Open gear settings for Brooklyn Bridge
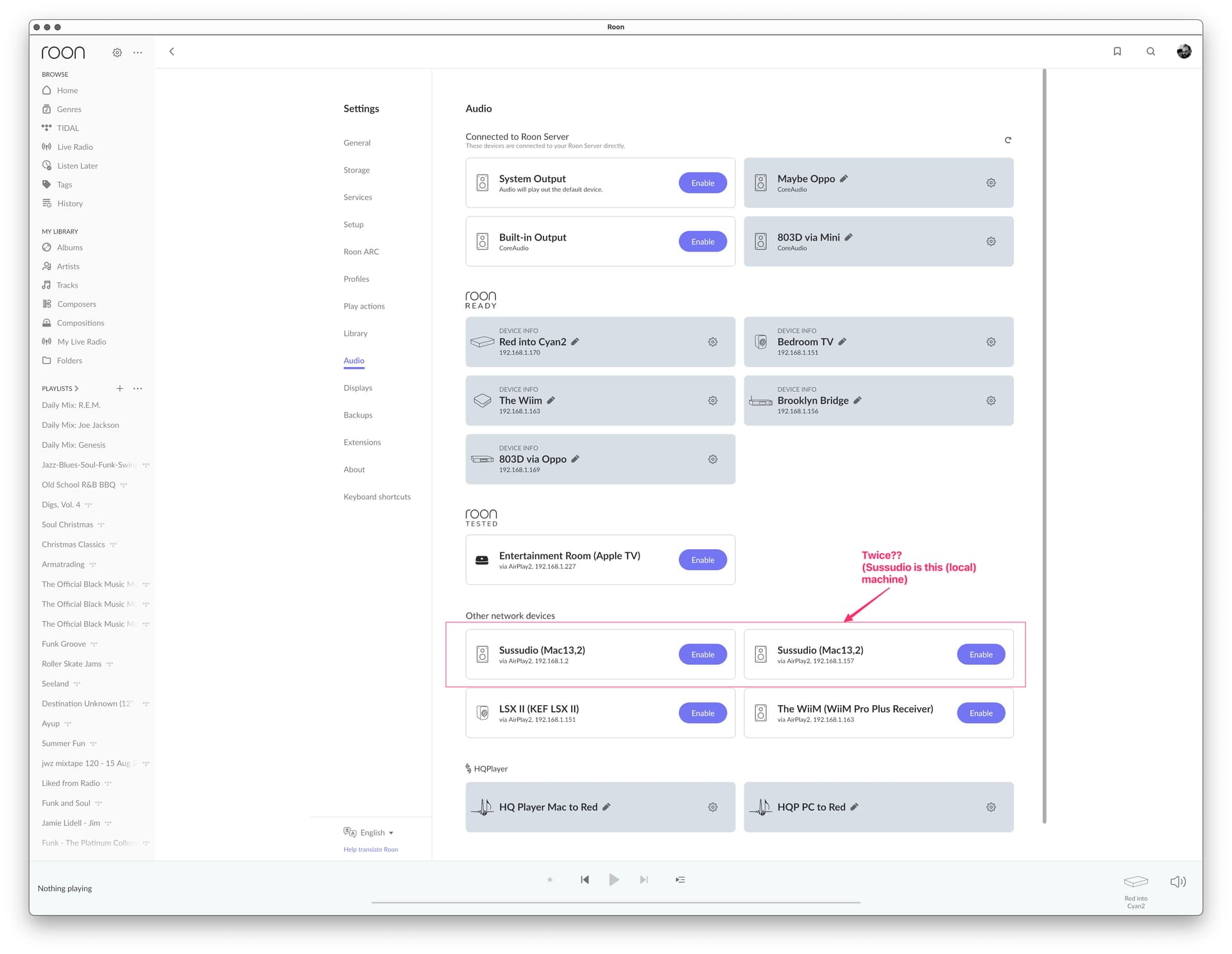The width and height of the screenshot is (1232, 954). (991, 400)
